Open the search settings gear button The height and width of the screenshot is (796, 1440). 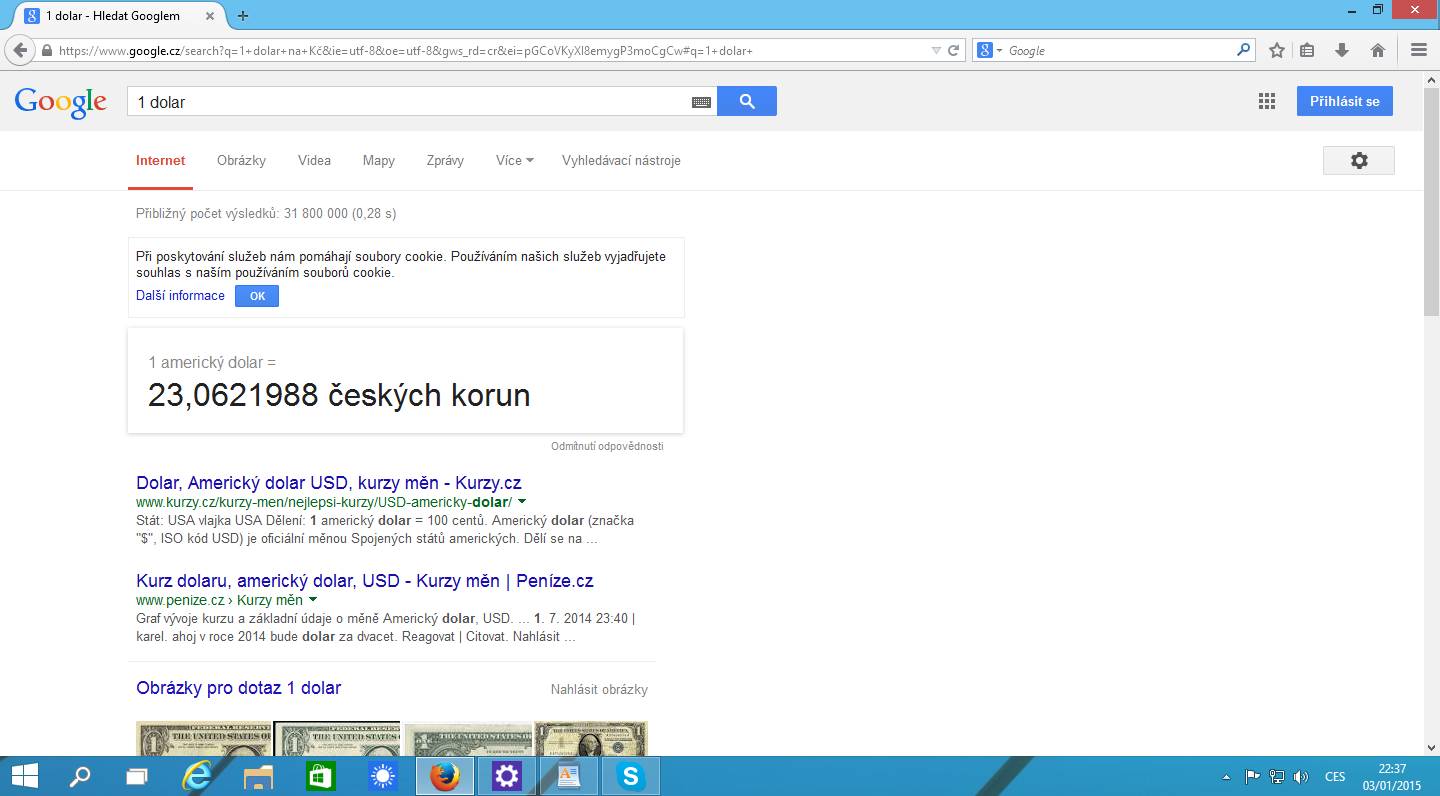[x=1359, y=160]
